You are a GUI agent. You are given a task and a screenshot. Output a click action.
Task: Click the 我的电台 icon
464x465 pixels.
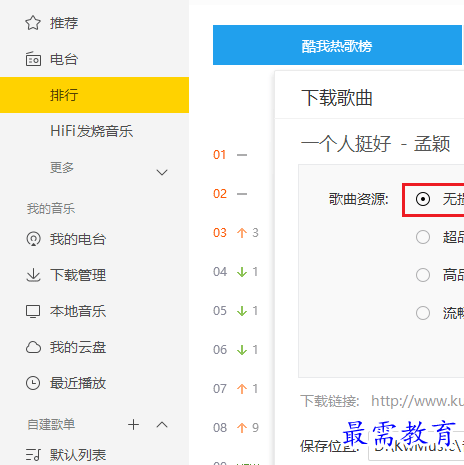tap(33, 239)
